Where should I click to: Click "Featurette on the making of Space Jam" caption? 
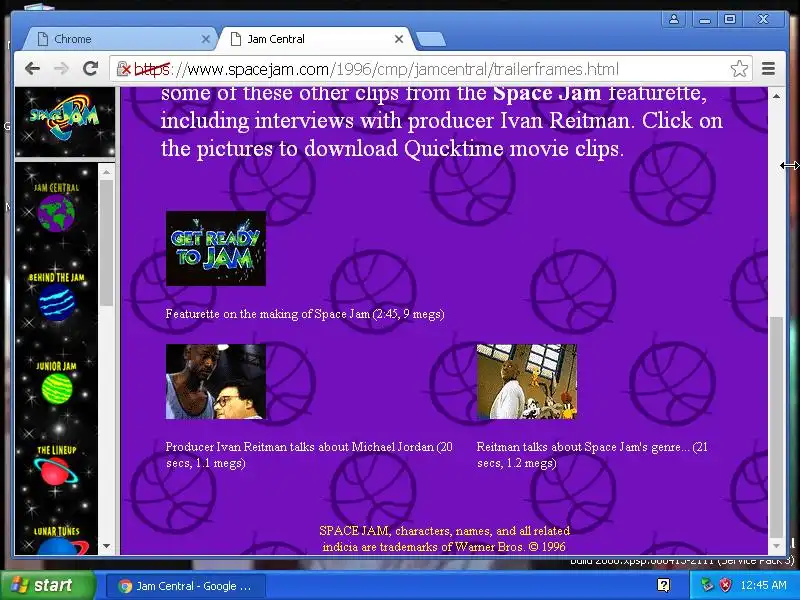(x=305, y=314)
